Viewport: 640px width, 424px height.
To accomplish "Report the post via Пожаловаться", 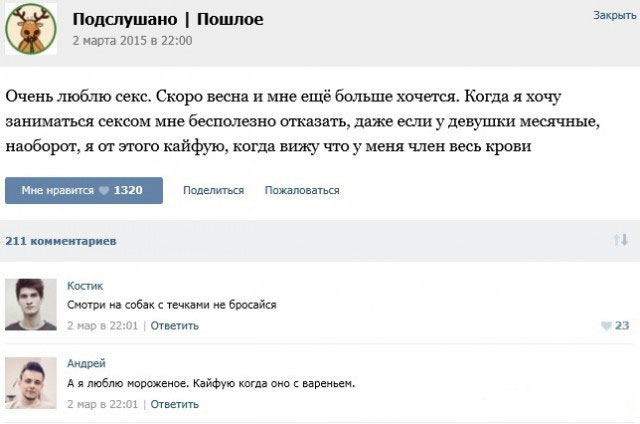I will click(x=301, y=190).
